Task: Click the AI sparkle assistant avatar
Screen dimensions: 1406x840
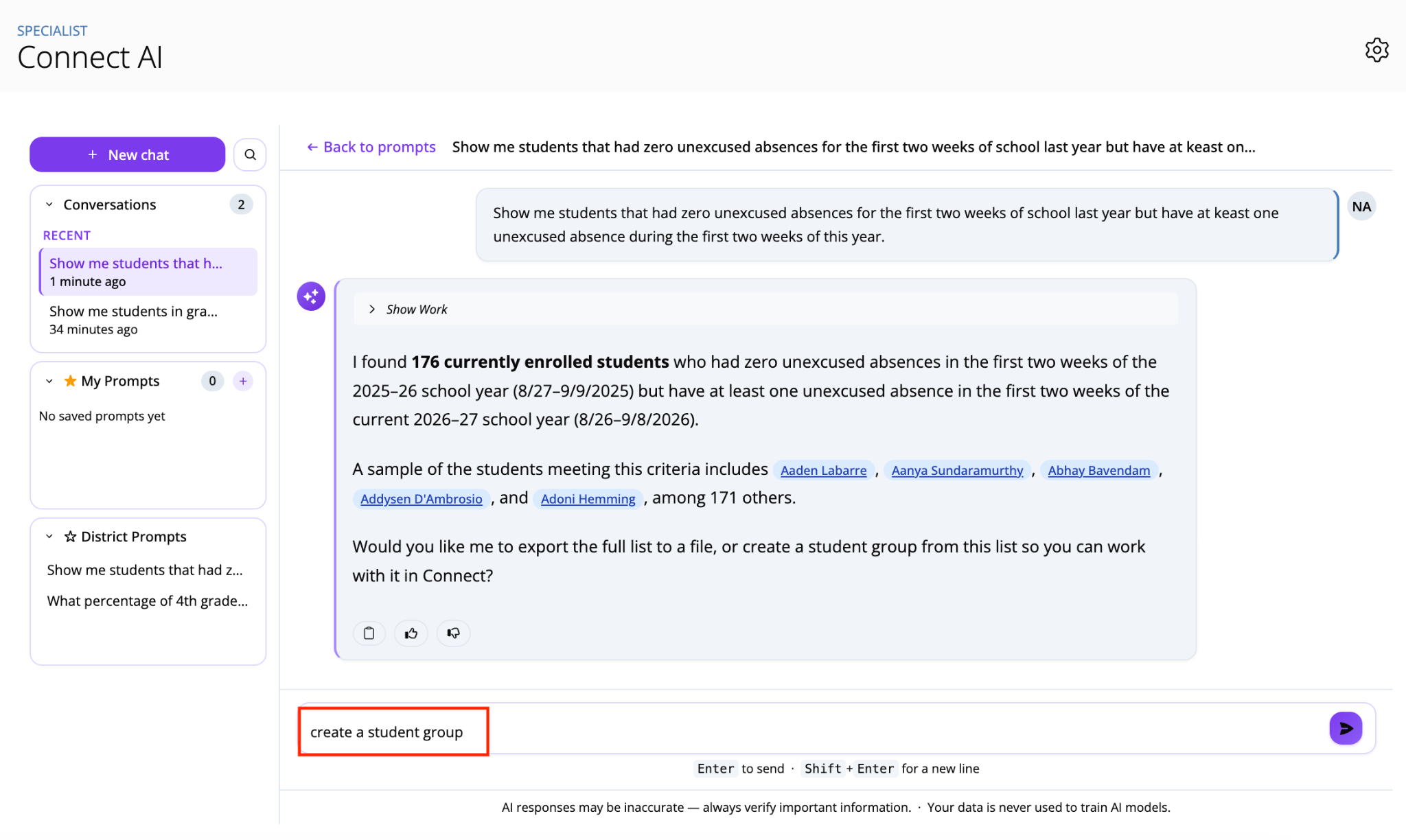Action: (311, 296)
